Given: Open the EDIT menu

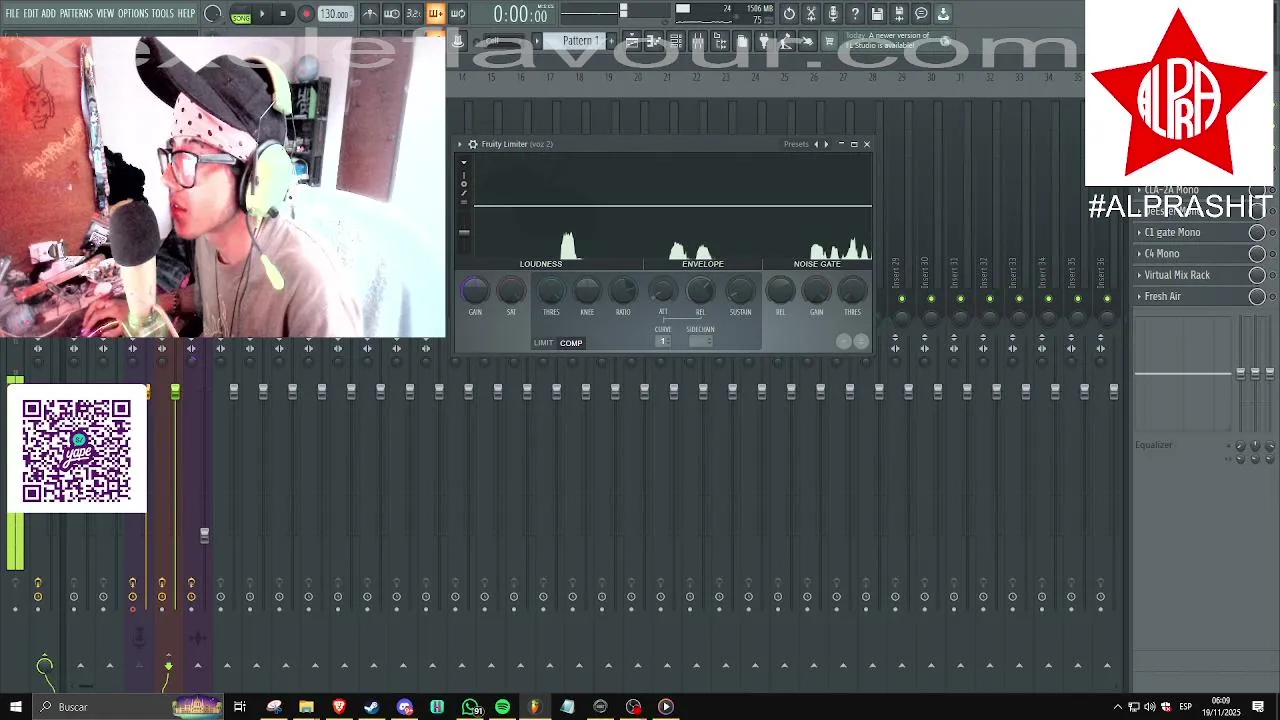Looking at the screenshot, I should point(31,14).
